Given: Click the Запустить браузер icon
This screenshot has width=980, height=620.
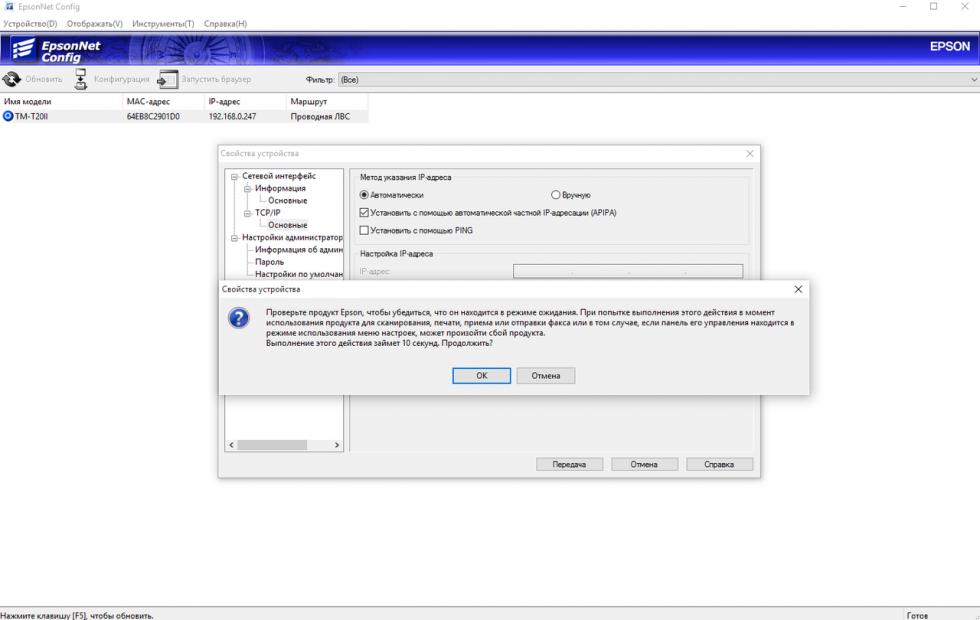Looking at the screenshot, I should coord(168,79).
